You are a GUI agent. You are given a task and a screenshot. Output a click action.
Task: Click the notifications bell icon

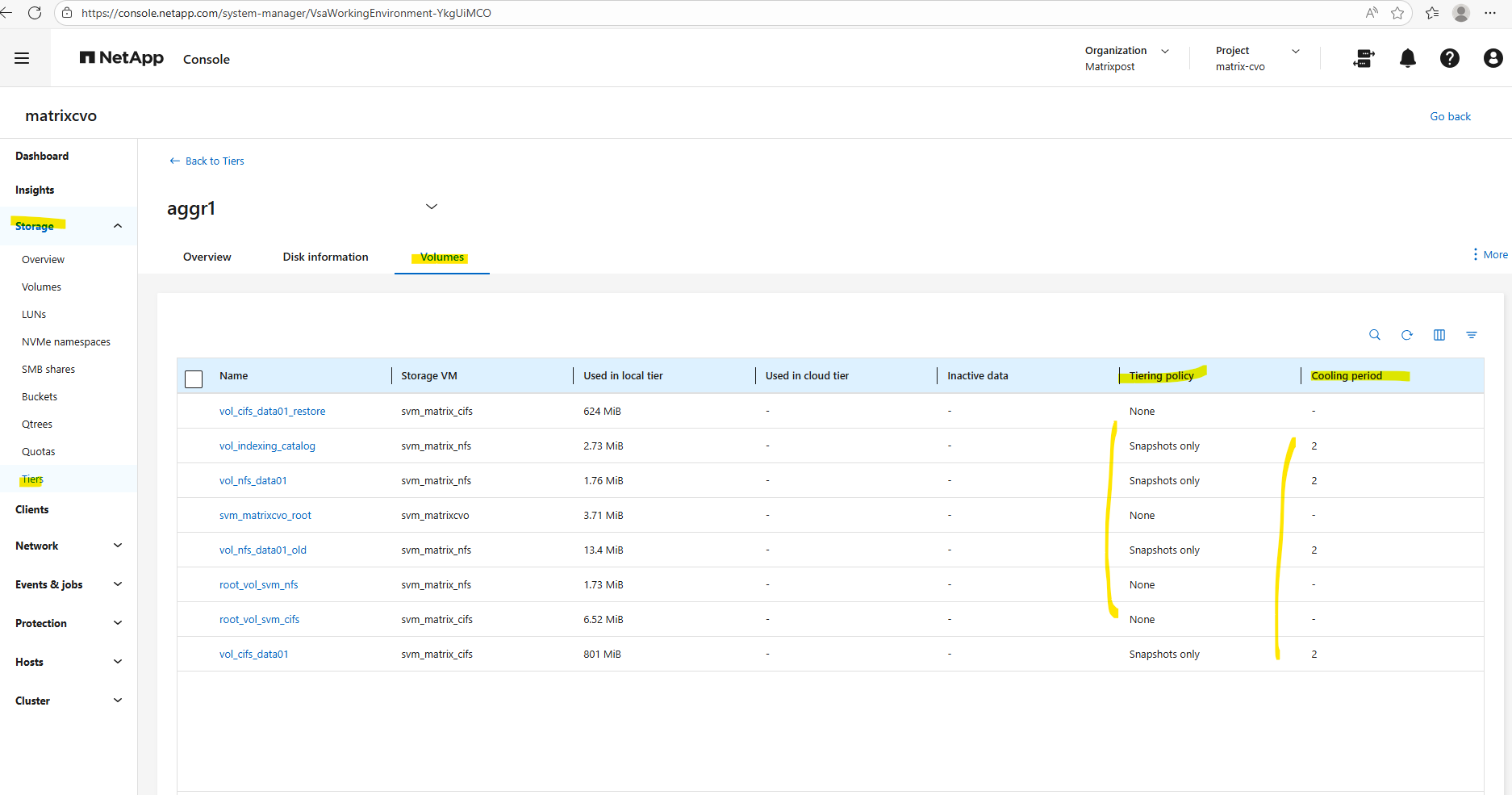(1407, 58)
